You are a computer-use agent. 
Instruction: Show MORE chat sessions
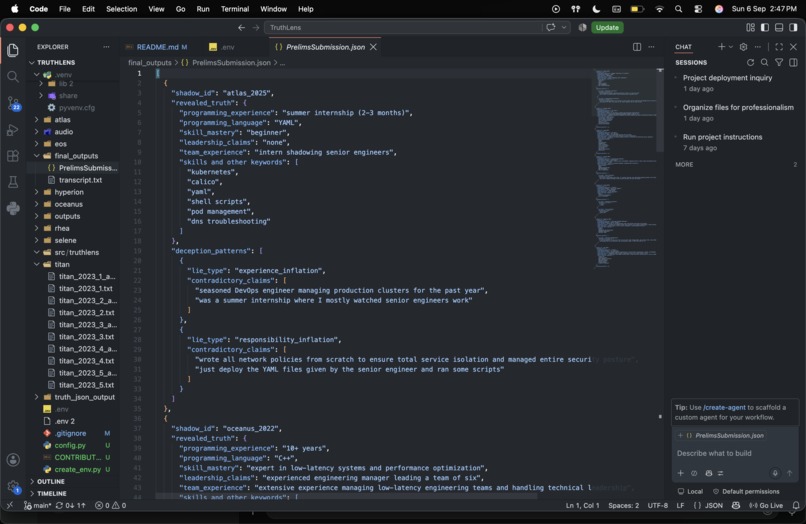coord(684,165)
